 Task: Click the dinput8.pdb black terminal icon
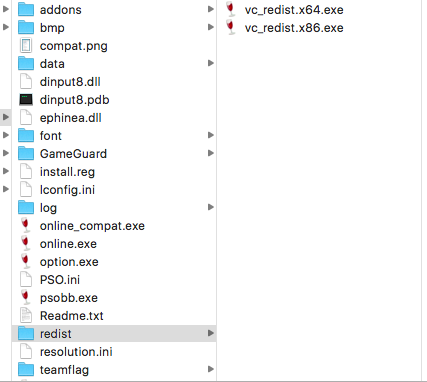(26, 100)
